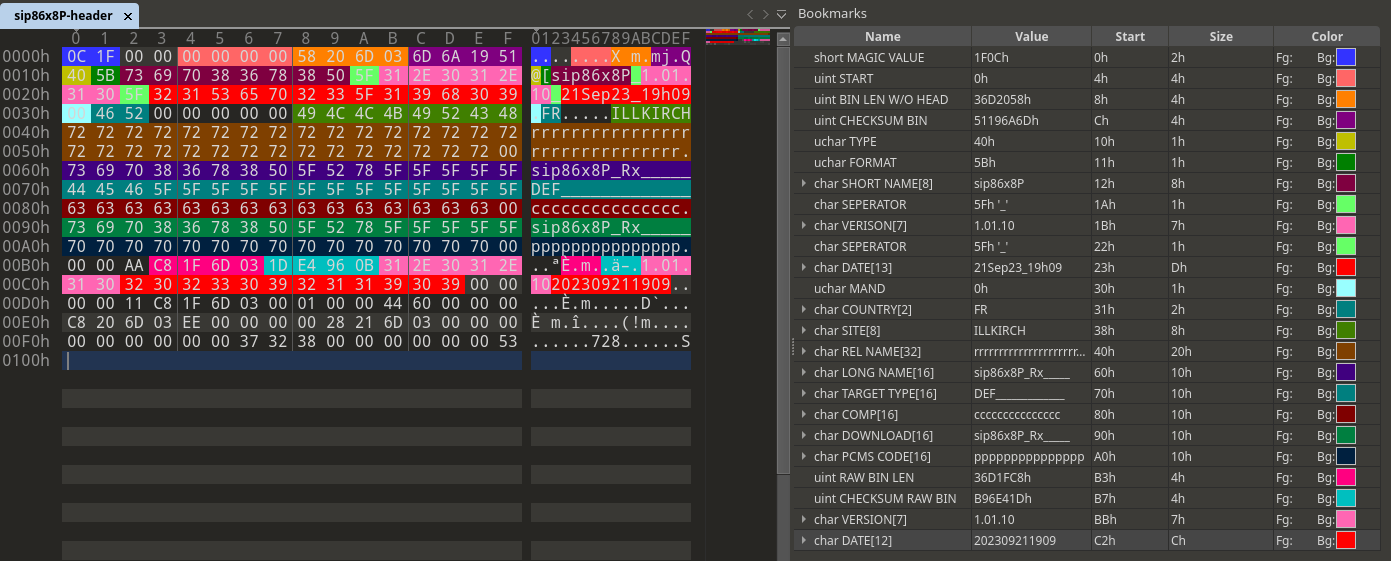Expand char LONG NAME[16] bookmark
Screen dimensions: 1391x561
(804, 372)
